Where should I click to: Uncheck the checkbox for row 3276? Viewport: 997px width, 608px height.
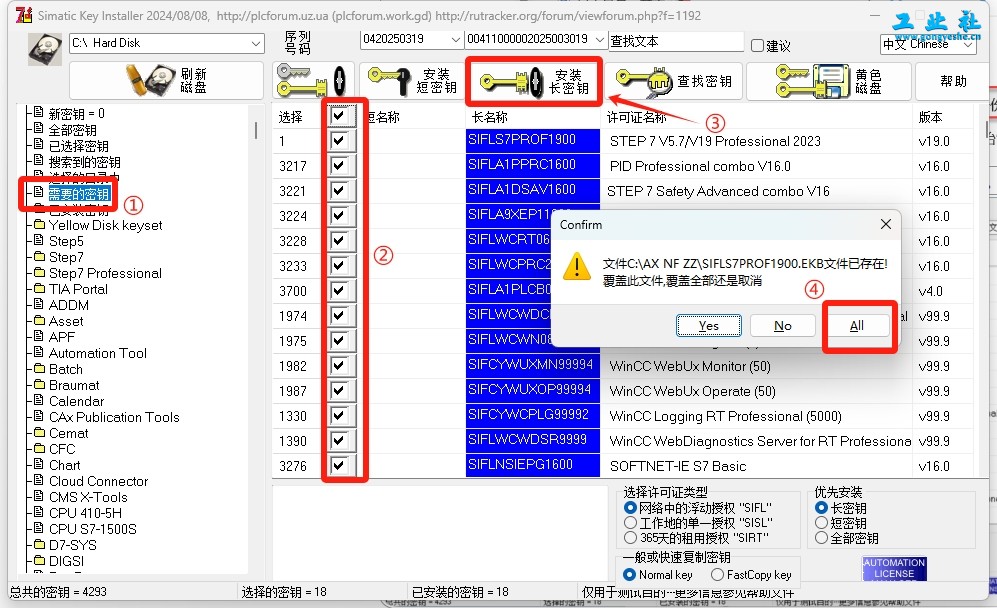(338, 465)
